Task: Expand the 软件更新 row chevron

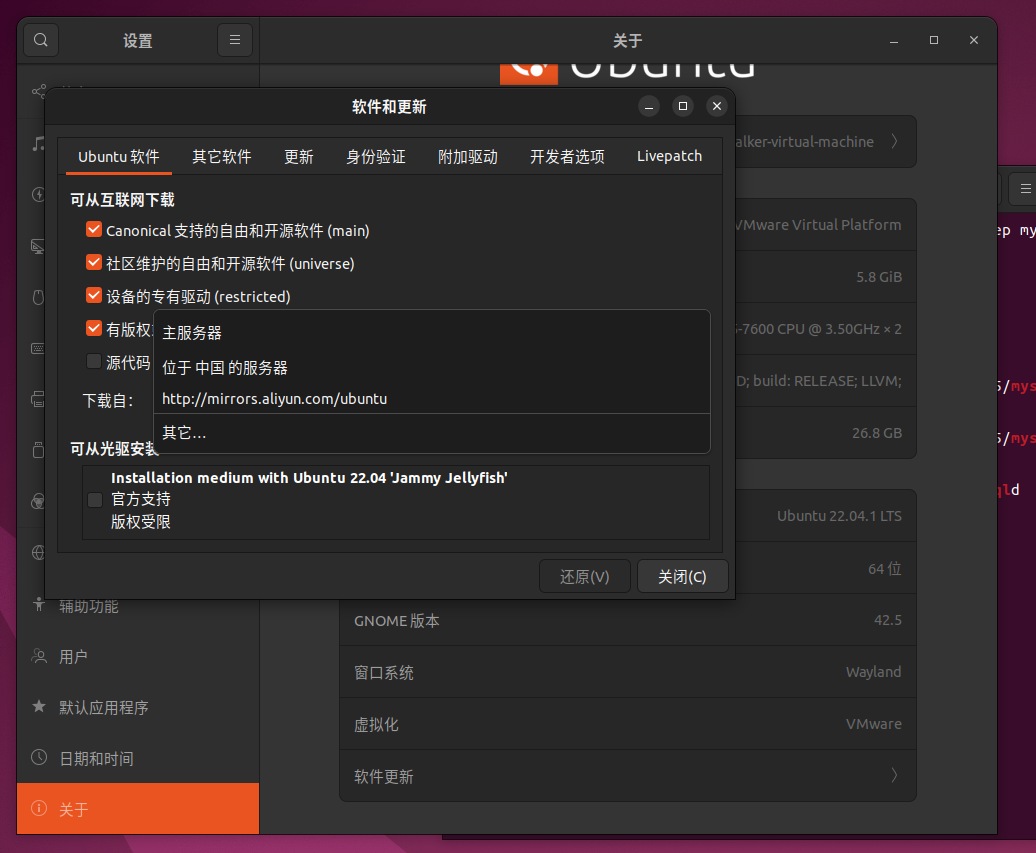Action: (x=894, y=775)
